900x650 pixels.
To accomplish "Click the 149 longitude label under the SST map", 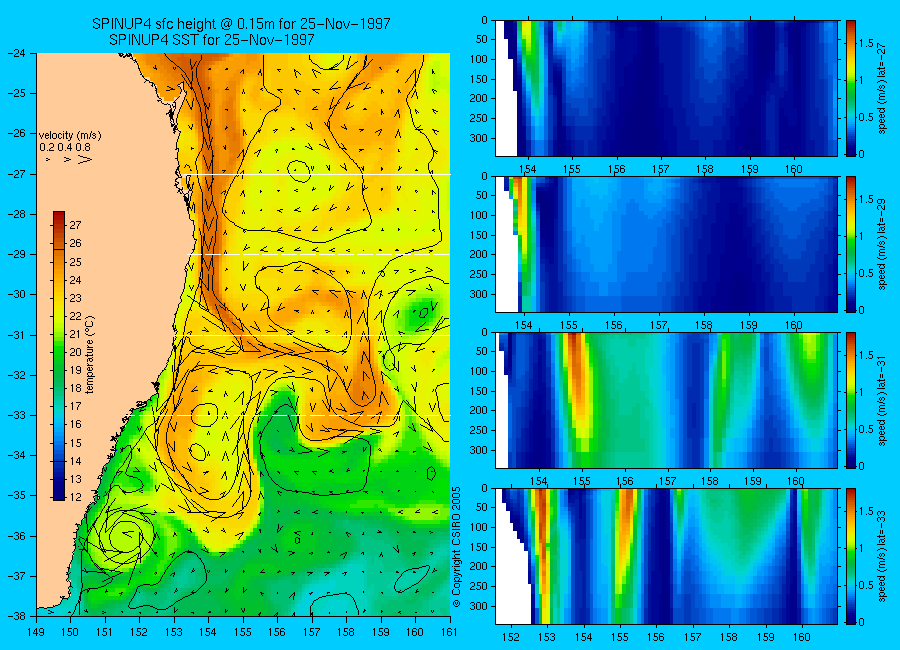I will [36, 632].
